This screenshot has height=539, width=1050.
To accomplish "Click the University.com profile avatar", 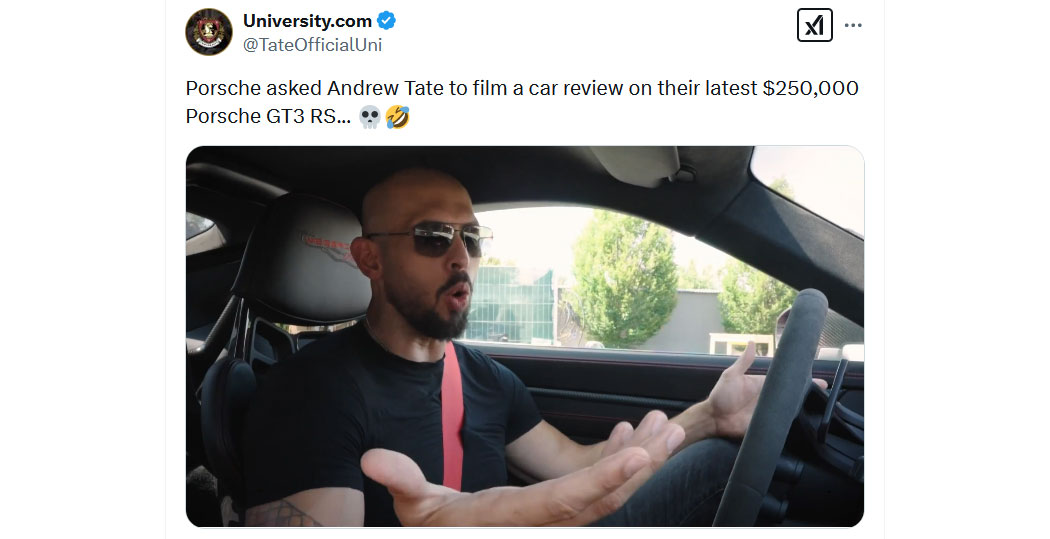I will coord(209,31).
